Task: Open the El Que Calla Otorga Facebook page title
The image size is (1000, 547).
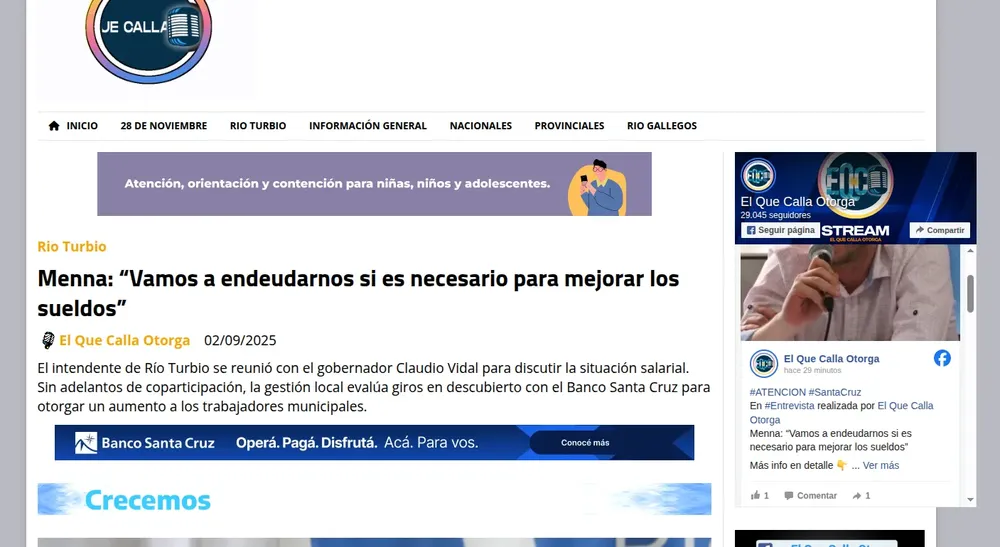Action: [x=798, y=201]
